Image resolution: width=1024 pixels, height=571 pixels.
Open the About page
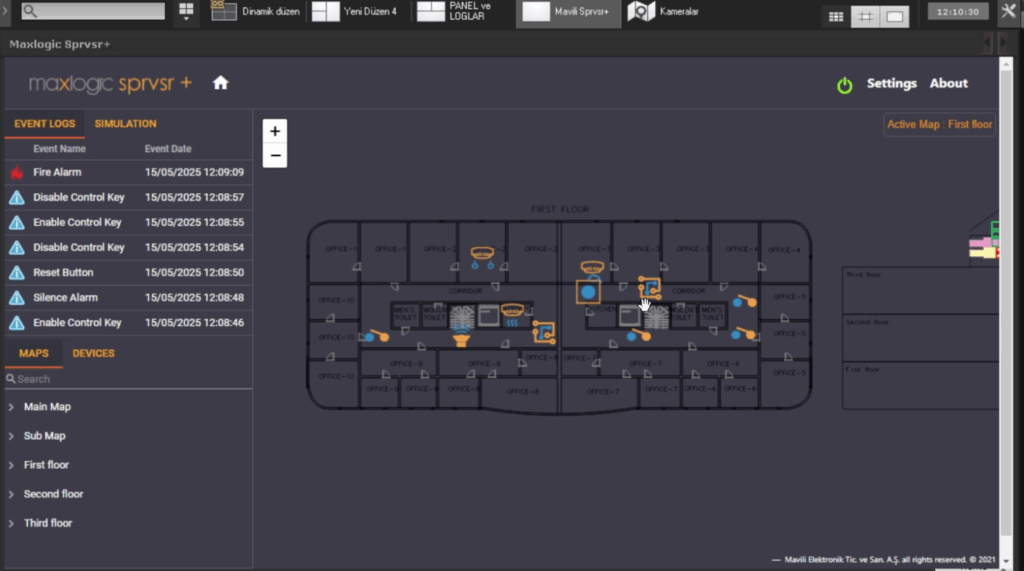point(948,84)
